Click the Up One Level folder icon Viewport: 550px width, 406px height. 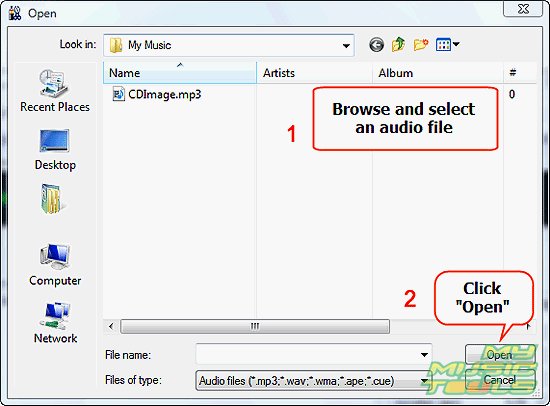398,45
